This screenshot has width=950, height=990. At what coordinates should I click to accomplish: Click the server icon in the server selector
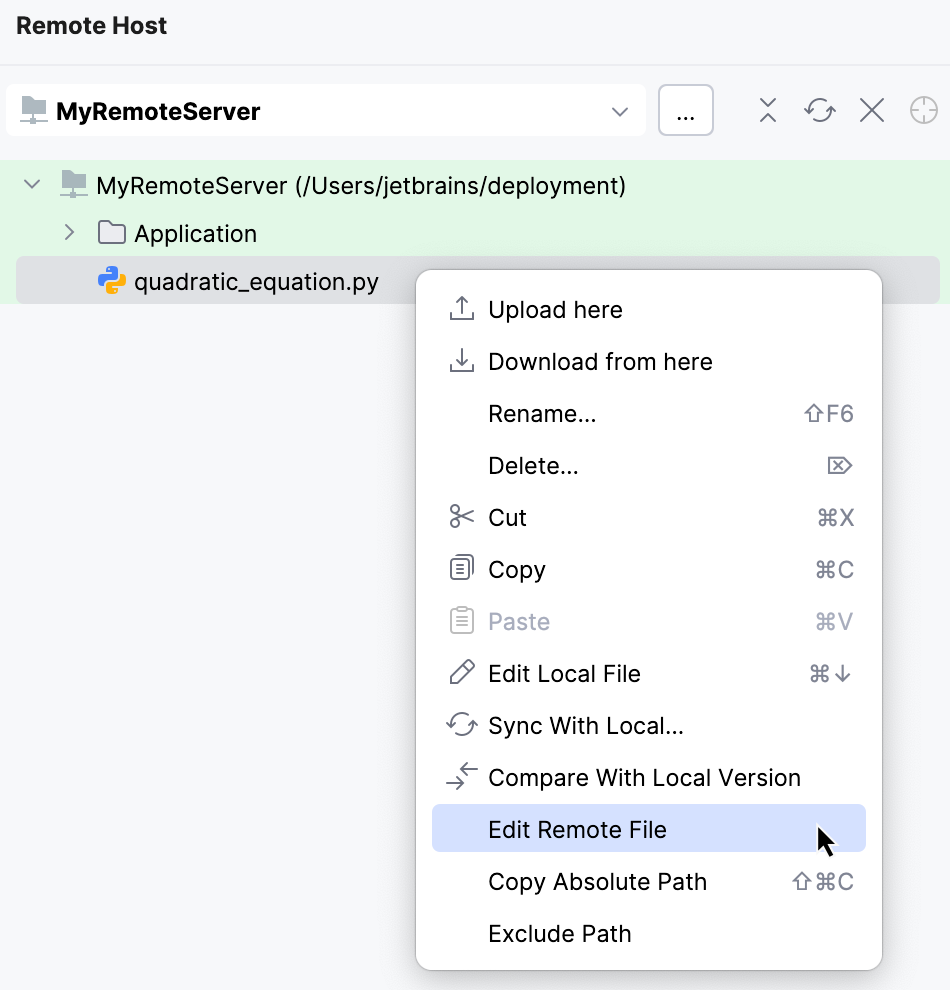click(34, 110)
